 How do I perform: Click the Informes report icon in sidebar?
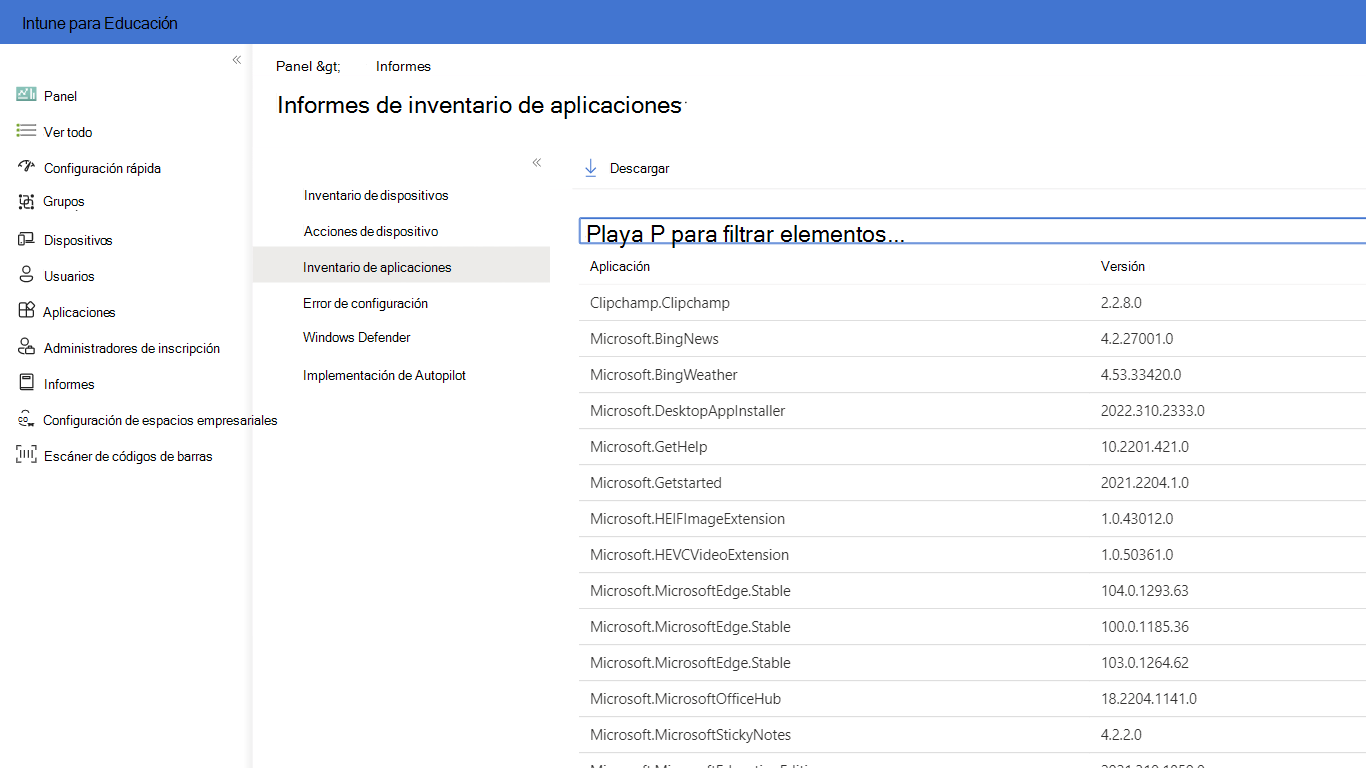(x=26, y=383)
